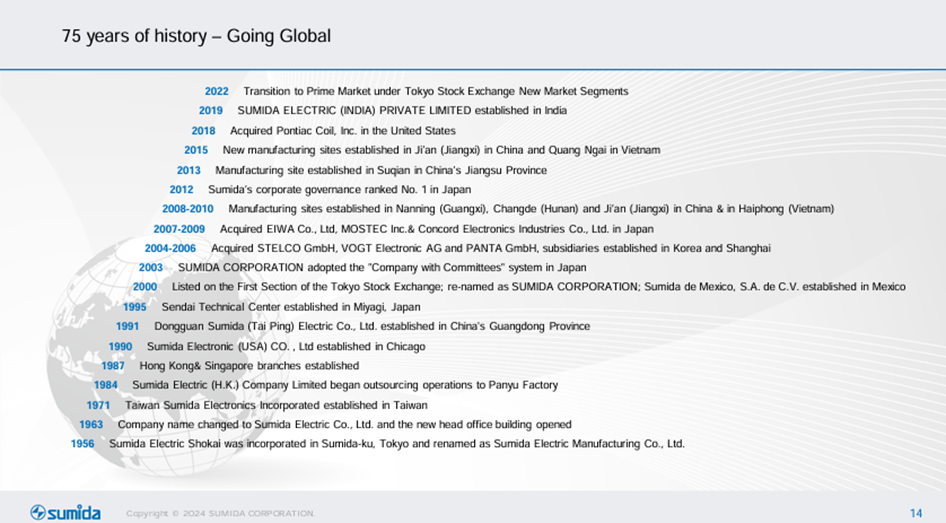
Task: Select the page number 14
Action: pyautogui.click(x=916, y=513)
